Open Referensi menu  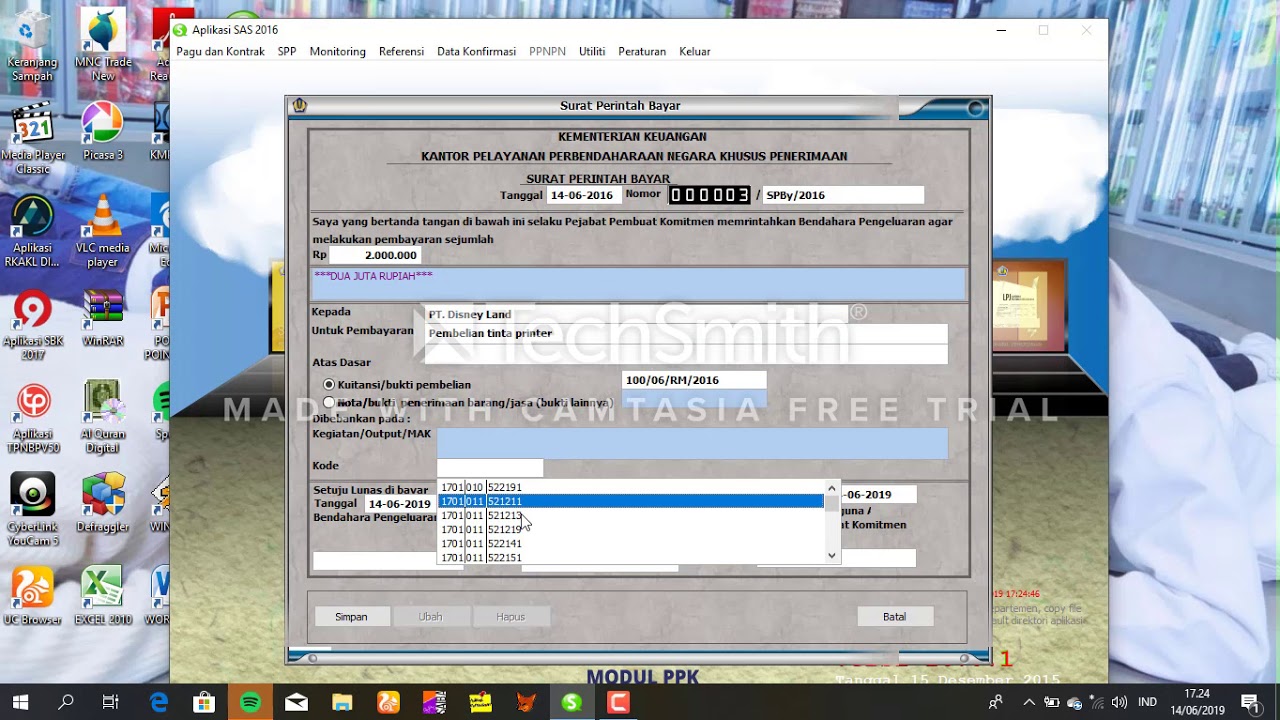[x=401, y=52]
